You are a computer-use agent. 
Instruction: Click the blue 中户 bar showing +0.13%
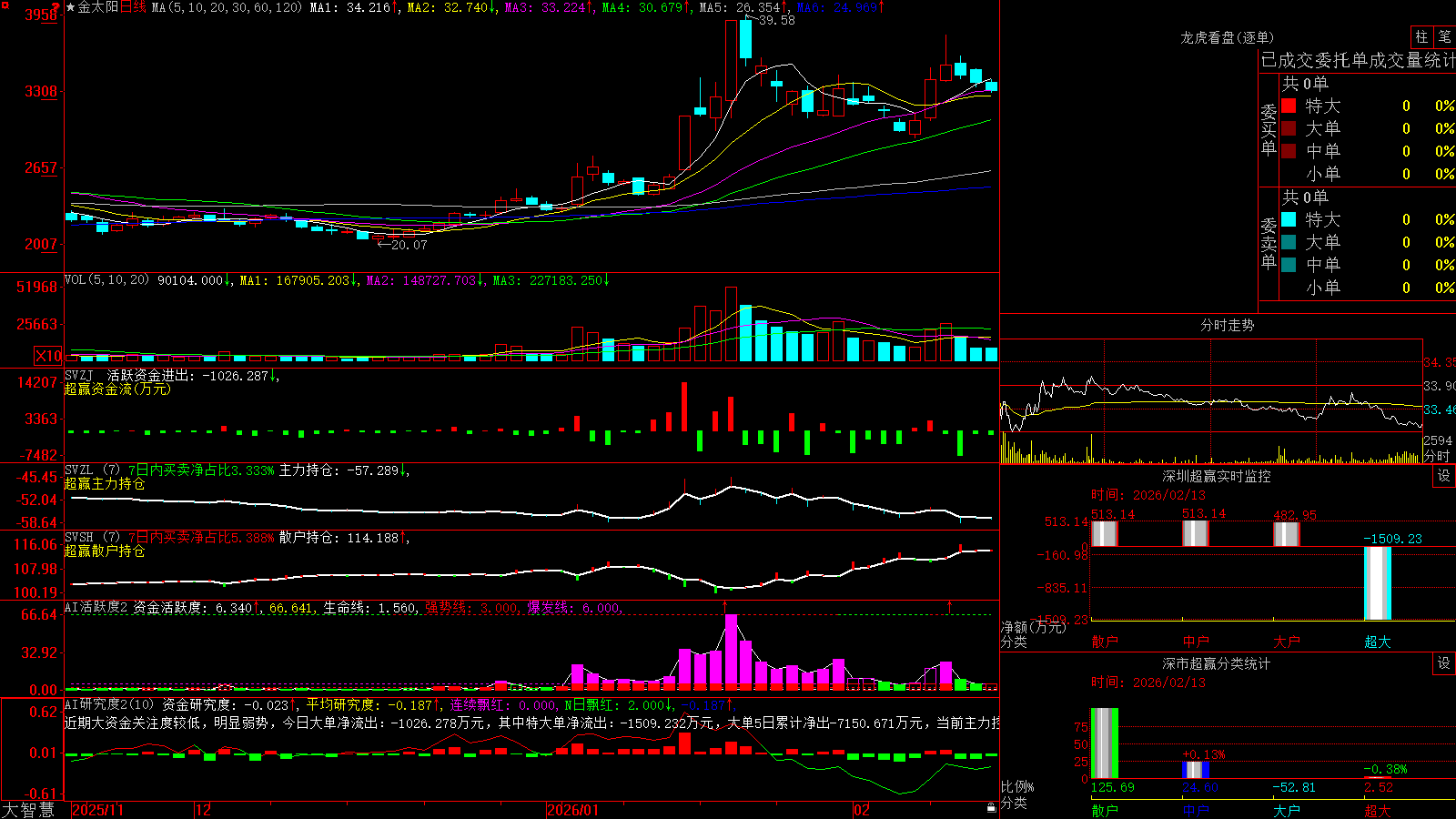pyautogui.click(x=1196, y=770)
